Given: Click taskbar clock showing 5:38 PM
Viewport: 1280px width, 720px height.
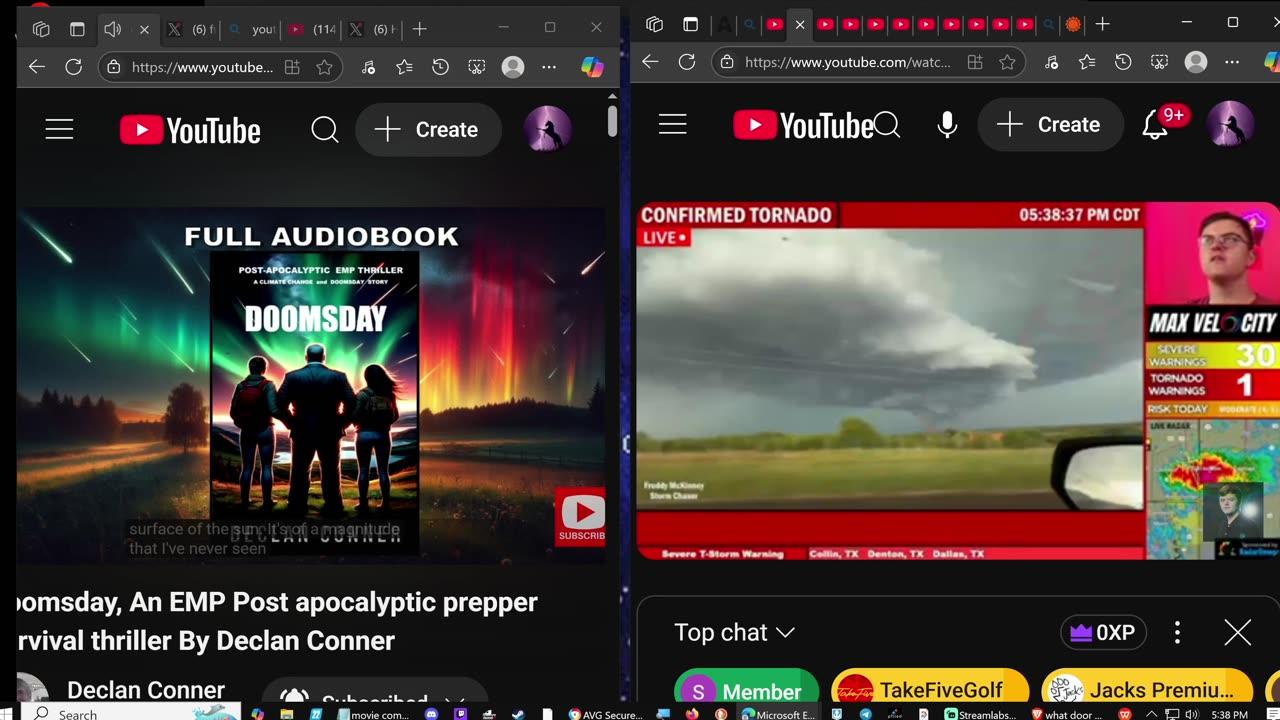Looking at the screenshot, I should pos(1228,714).
